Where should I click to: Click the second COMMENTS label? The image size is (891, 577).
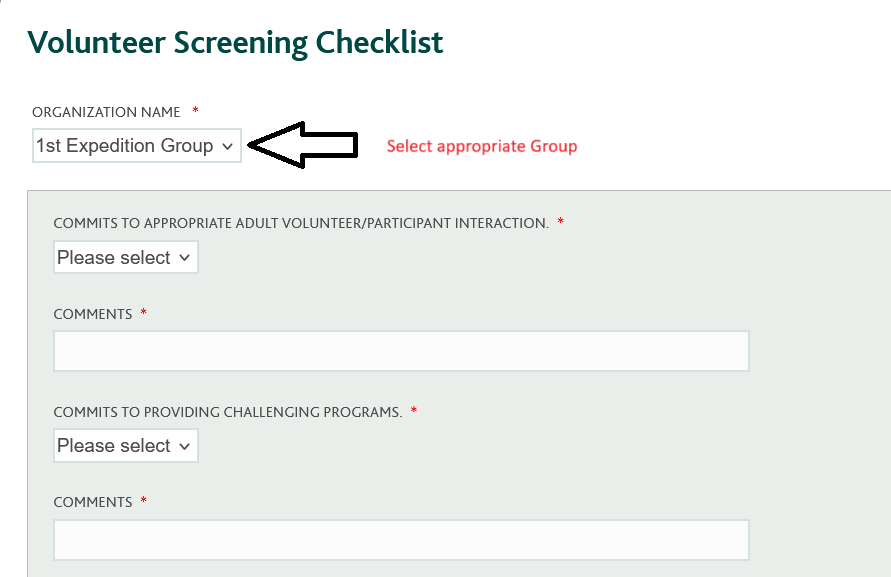tap(93, 502)
